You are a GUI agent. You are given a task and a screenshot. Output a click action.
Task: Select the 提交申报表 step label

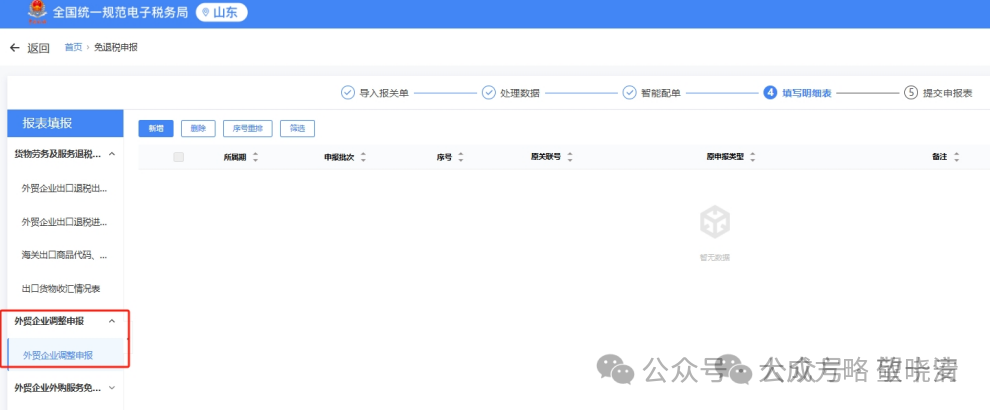(948, 93)
